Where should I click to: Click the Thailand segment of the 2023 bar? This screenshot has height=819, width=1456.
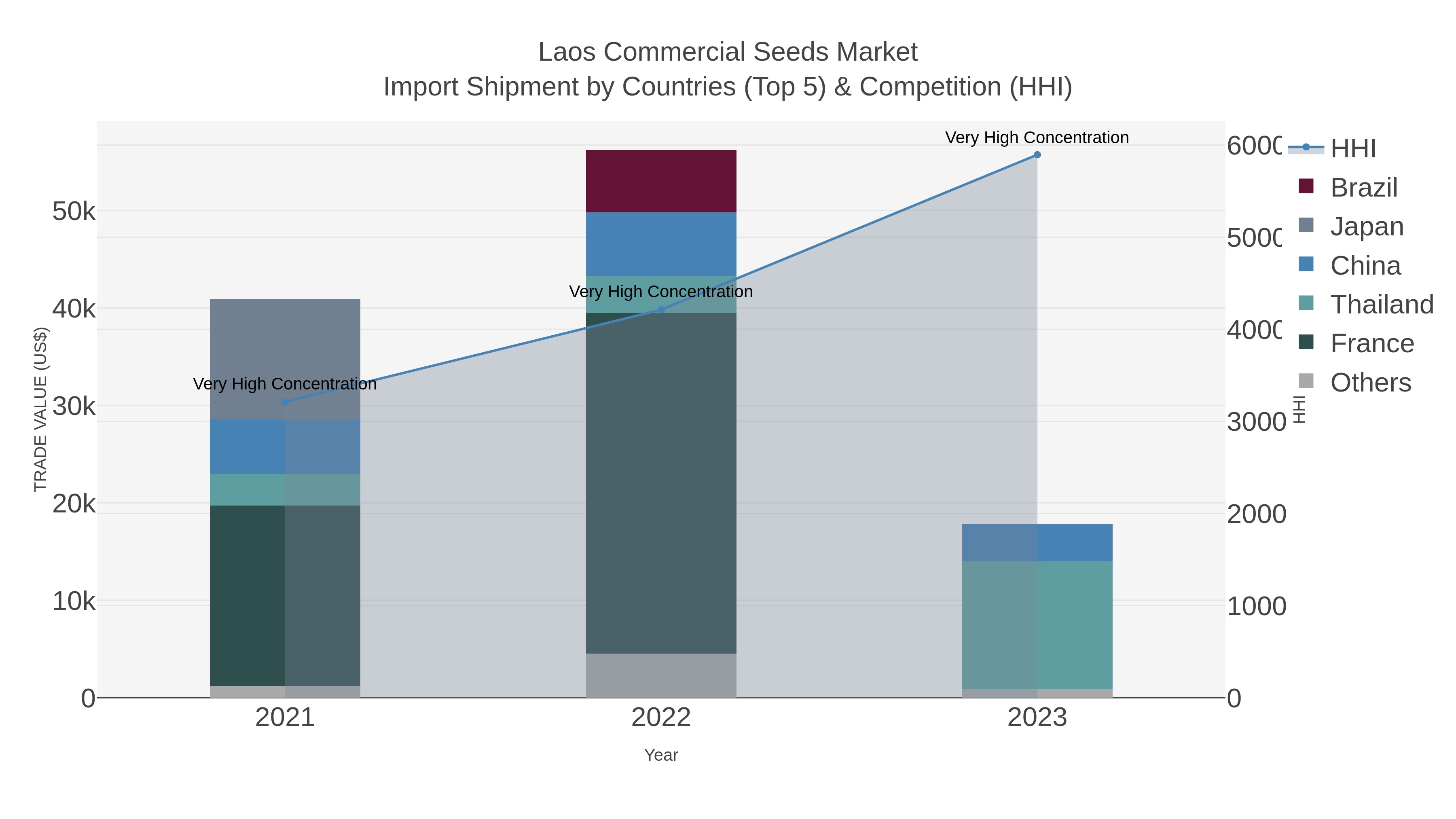pyautogui.click(x=1037, y=625)
